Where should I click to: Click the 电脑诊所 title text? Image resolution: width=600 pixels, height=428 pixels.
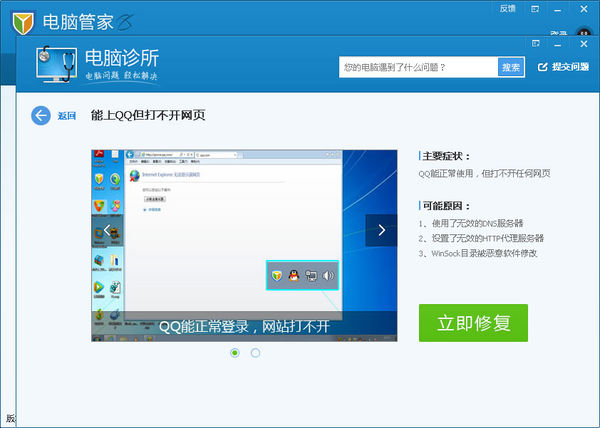point(122,58)
